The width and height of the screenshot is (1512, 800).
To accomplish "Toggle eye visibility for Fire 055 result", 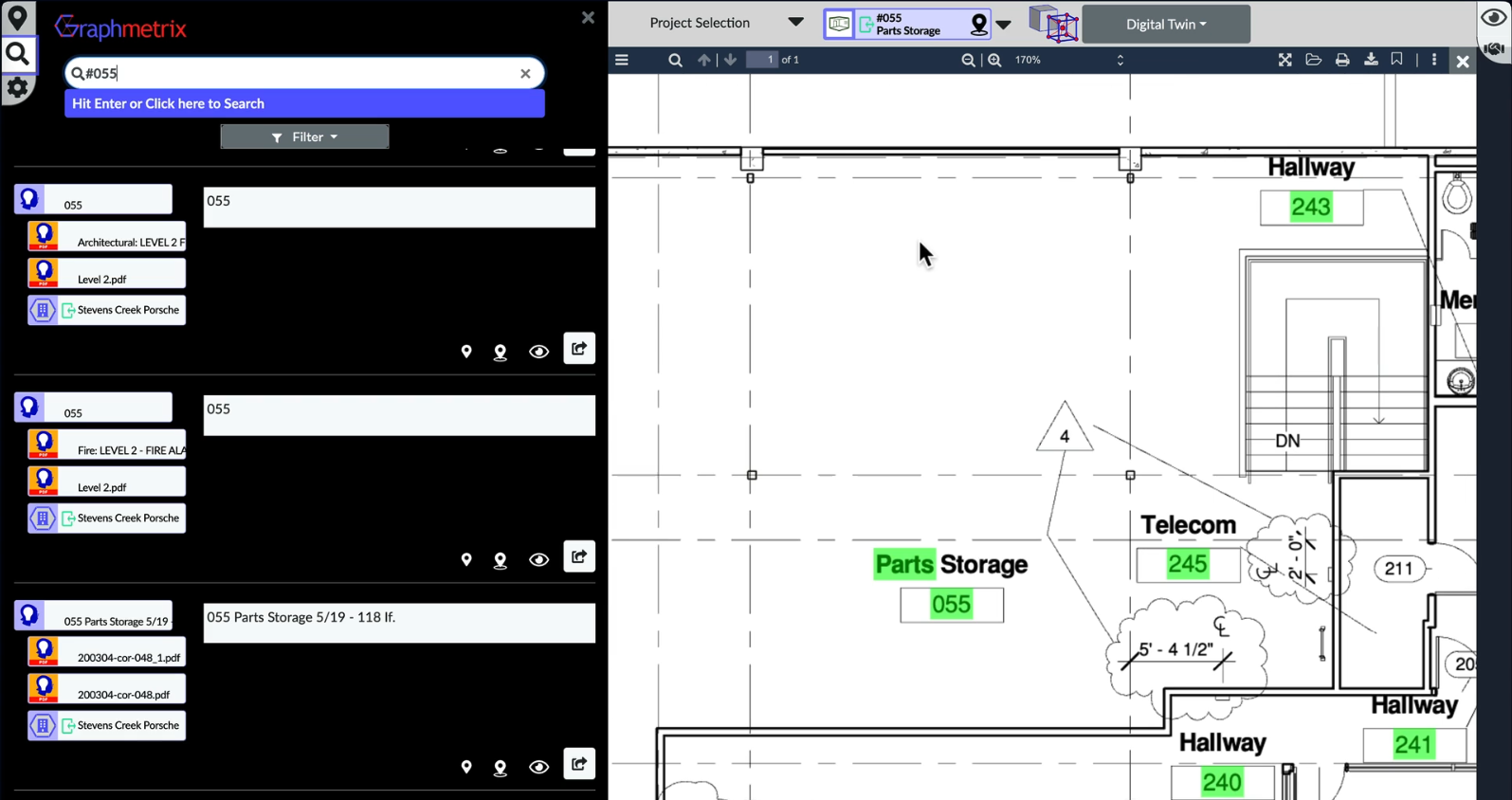I will pyautogui.click(x=538, y=560).
